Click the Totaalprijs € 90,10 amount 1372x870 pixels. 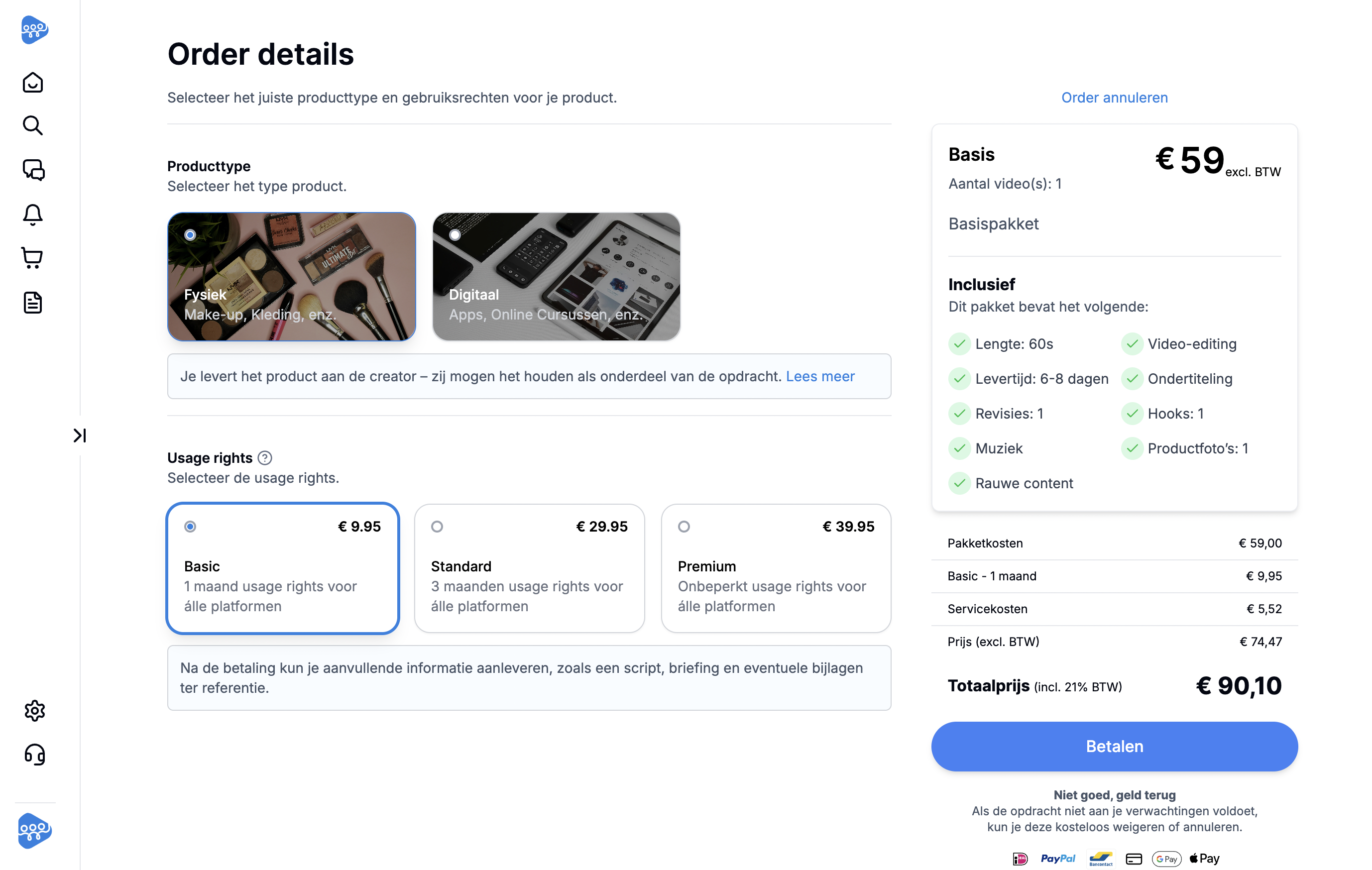(x=1239, y=685)
